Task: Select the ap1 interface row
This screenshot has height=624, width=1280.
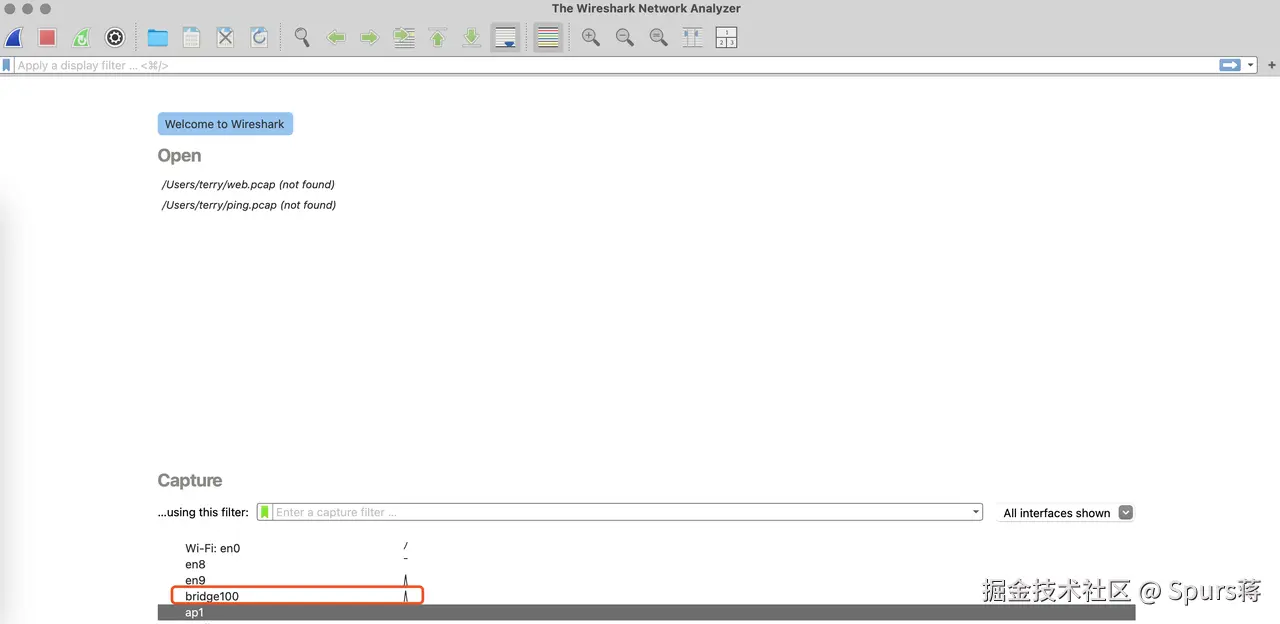Action: tap(647, 612)
